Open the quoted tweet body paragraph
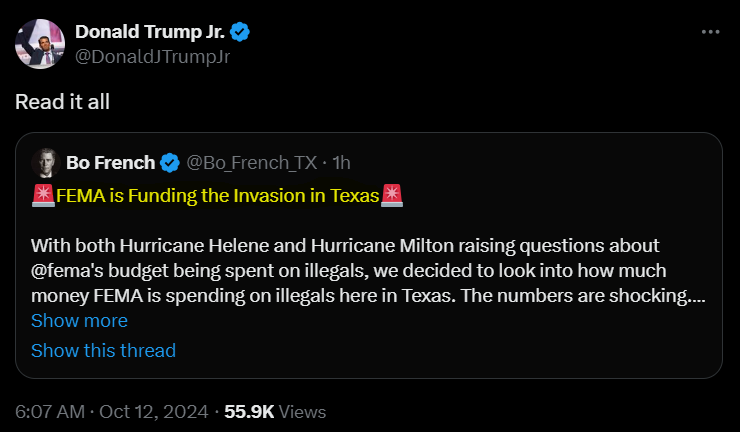 coord(360,272)
